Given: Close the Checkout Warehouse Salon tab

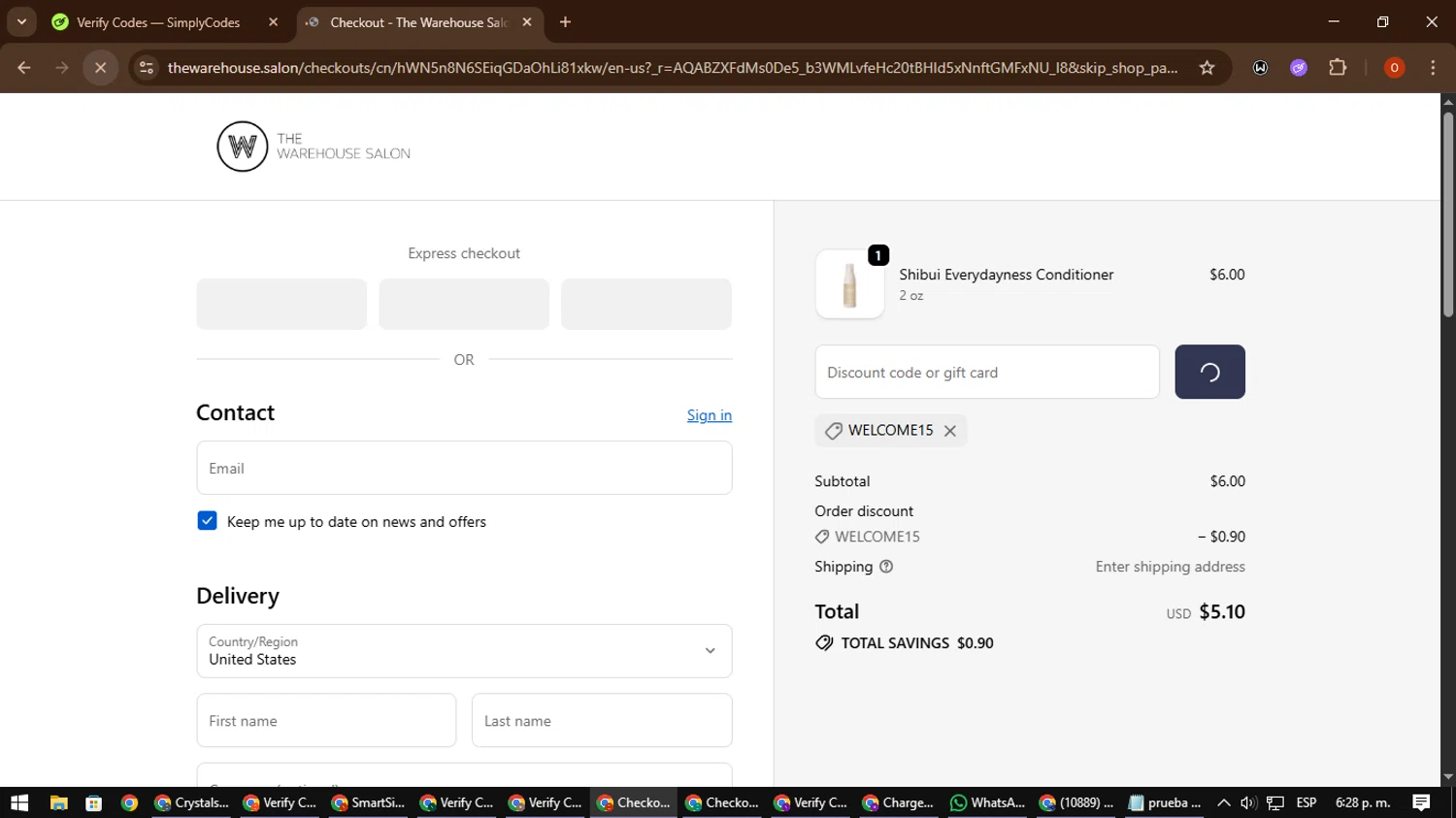Looking at the screenshot, I should [527, 22].
